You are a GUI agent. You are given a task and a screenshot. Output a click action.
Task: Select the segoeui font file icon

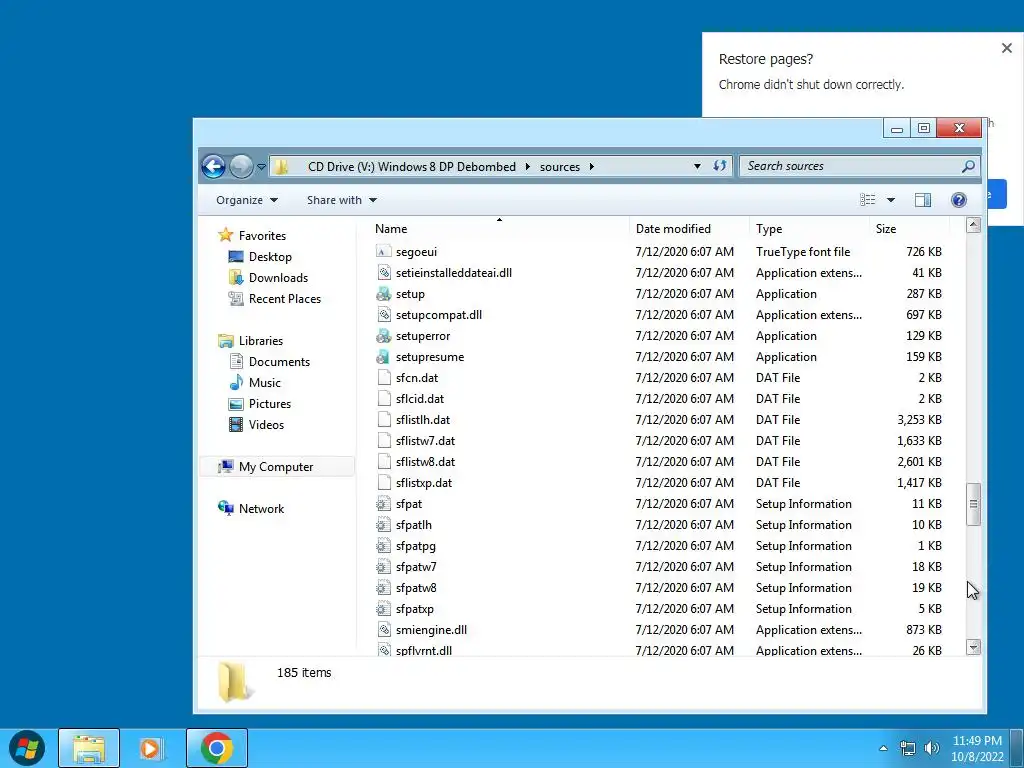(384, 251)
